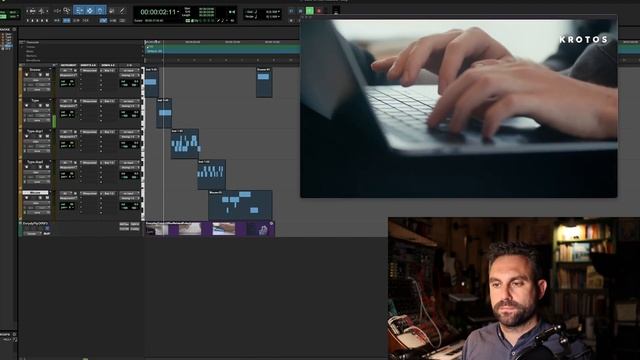Select the MIDI clip on the Type track
Image resolution: width=640 pixels, height=360 pixels.
[x=164, y=113]
